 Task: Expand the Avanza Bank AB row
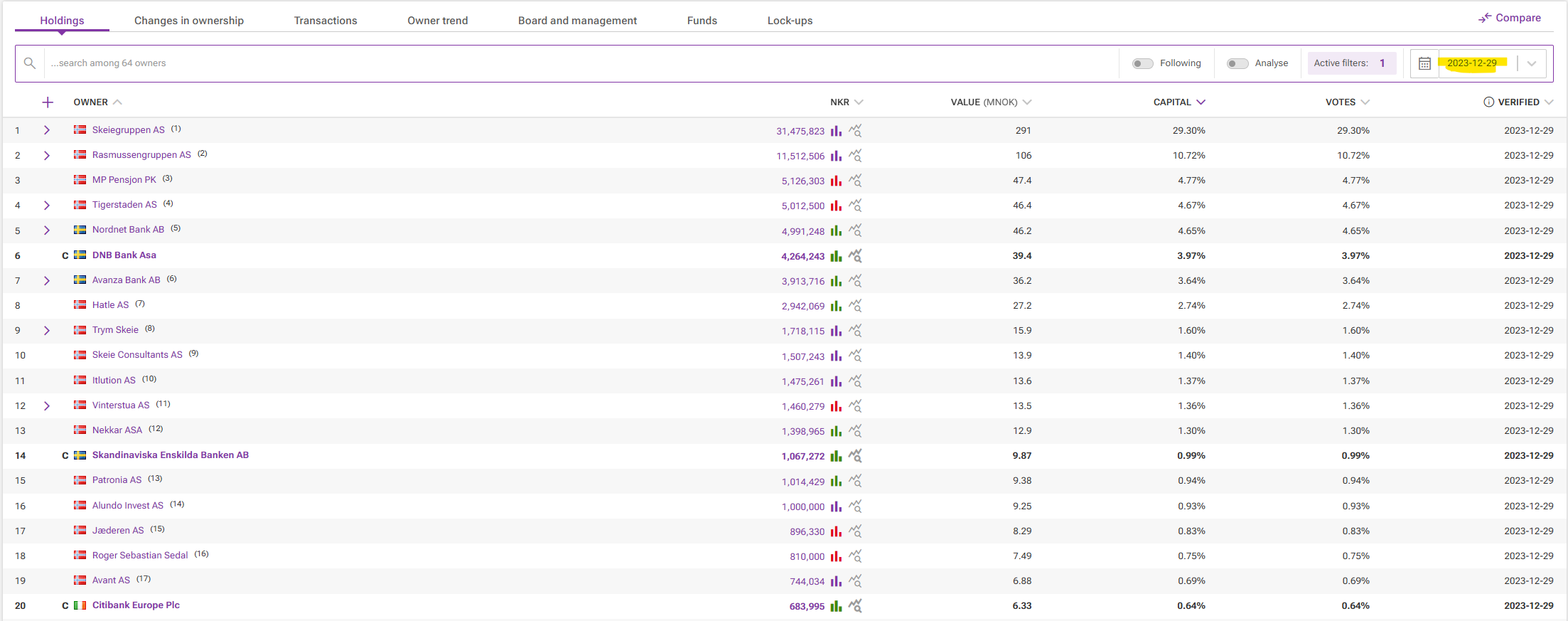(47, 280)
